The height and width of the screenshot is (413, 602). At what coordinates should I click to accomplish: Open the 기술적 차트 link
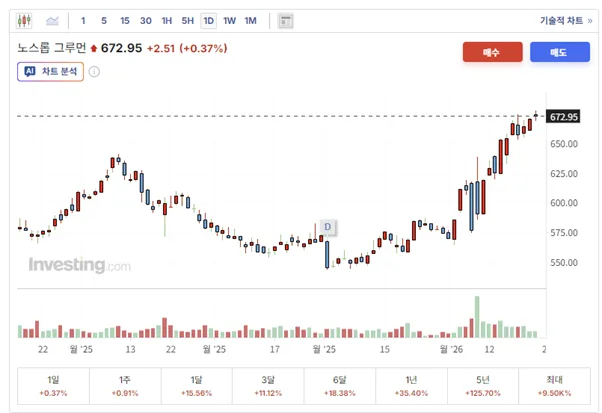coord(566,21)
